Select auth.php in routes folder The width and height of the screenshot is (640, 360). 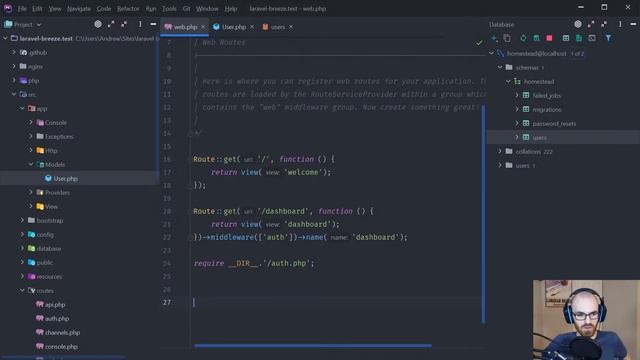[x=57, y=318]
